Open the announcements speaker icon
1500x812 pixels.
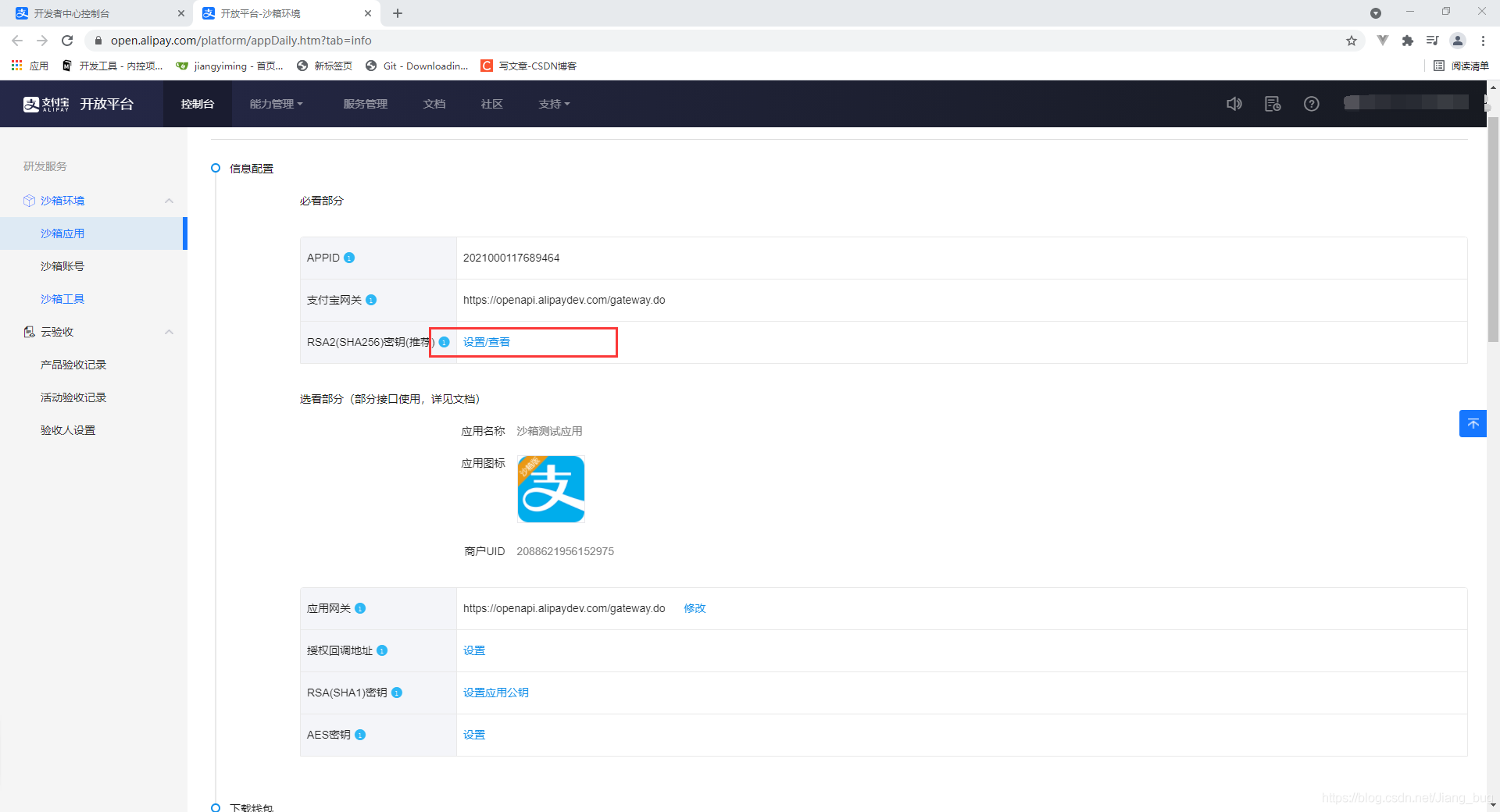pos(1234,104)
